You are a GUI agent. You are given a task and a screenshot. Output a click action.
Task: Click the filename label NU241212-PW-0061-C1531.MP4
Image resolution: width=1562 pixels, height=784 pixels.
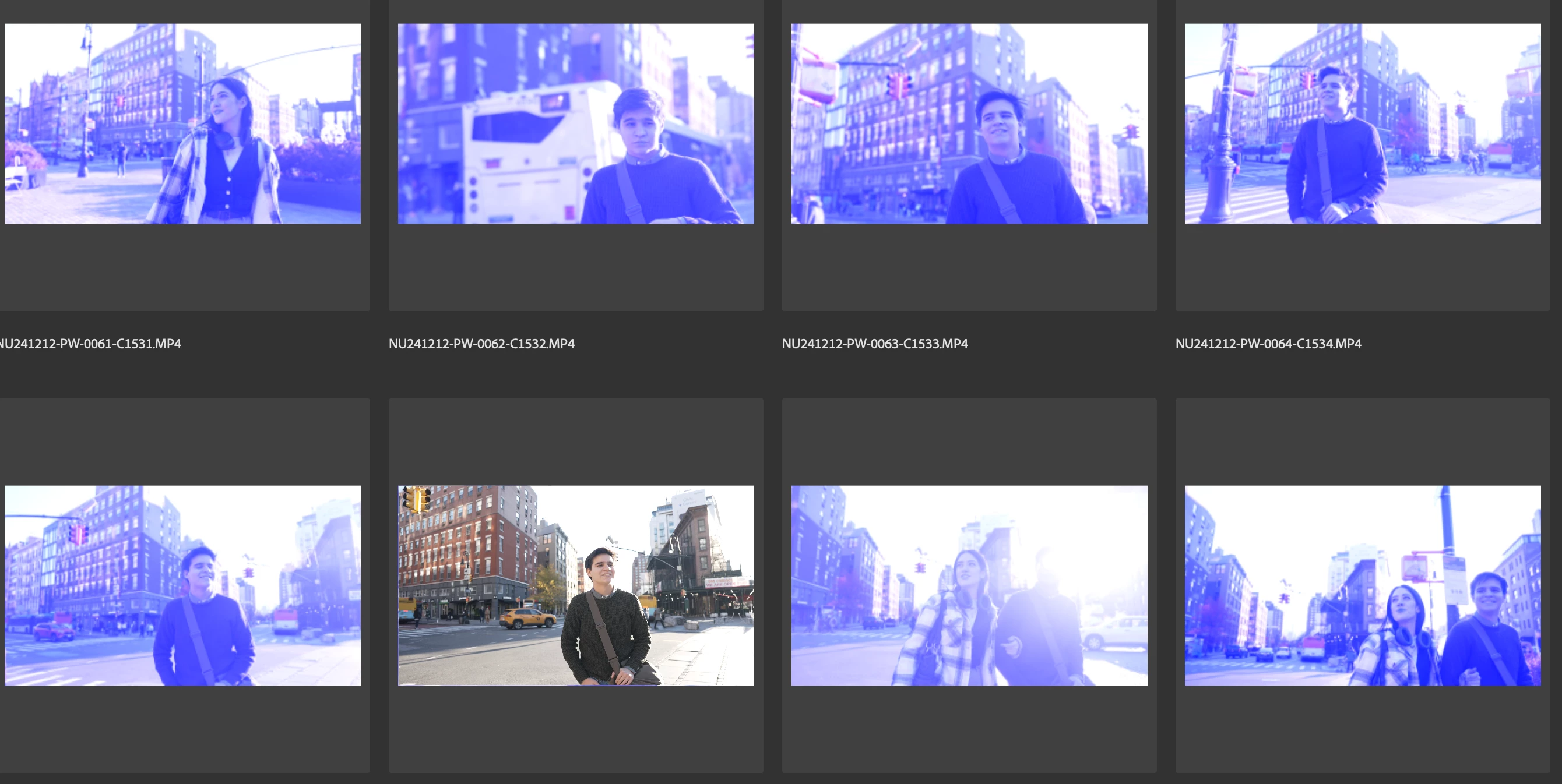[x=90, y=344]
